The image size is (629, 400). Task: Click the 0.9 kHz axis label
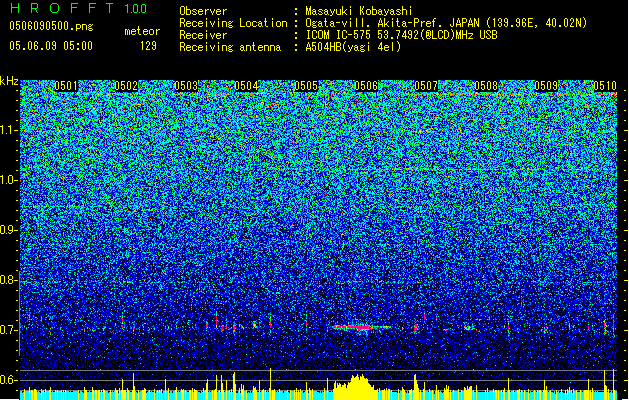tap(9, 230)
